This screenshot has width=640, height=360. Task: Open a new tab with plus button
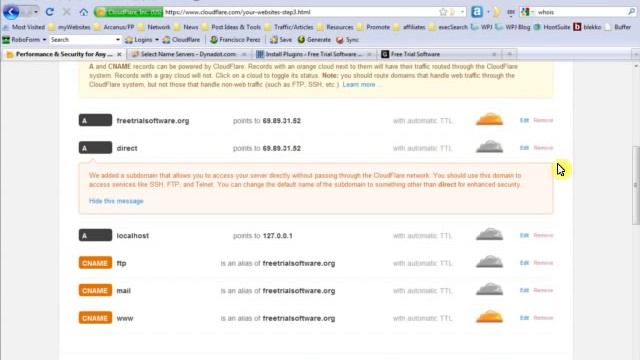[x=509, y=54]
